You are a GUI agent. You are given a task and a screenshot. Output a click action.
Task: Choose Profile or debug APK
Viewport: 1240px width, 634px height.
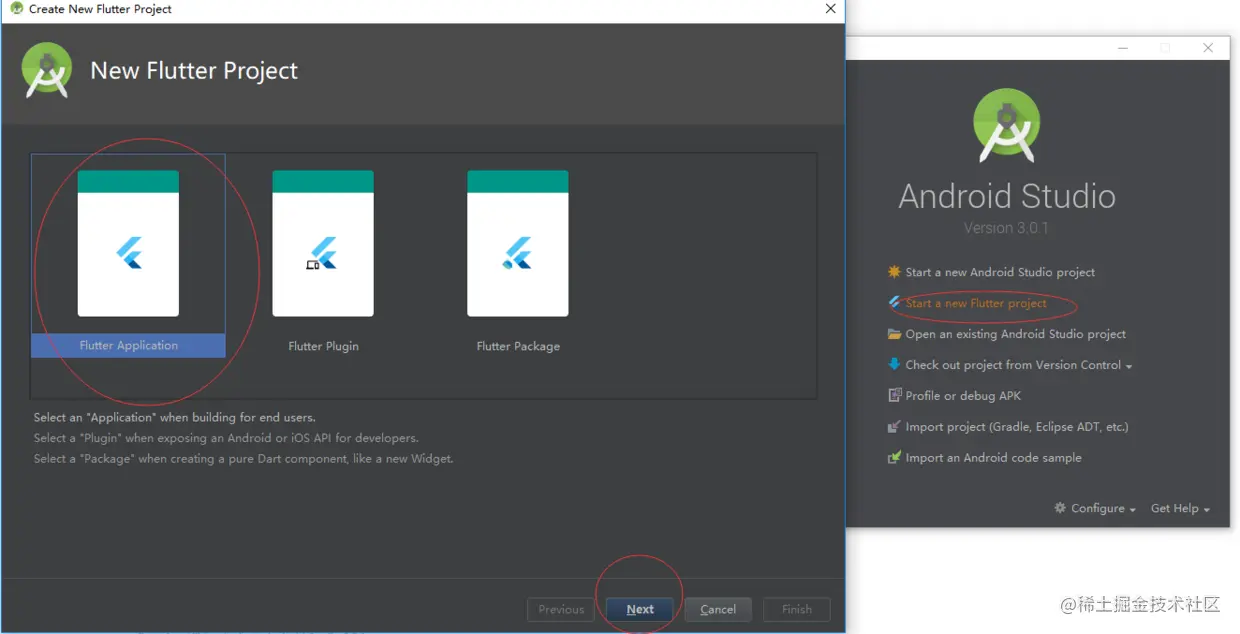963,396
